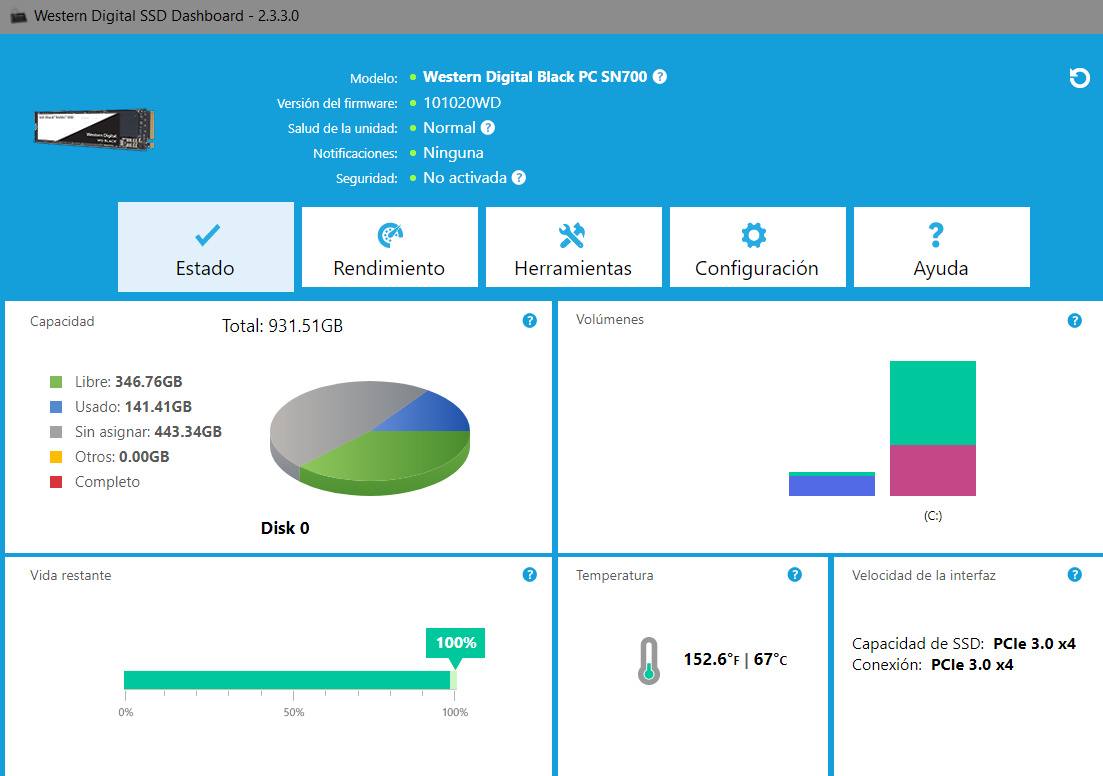Click the Vida restante help icon
This screenshot has height=776, width=1103.
[x=530, y=575]
